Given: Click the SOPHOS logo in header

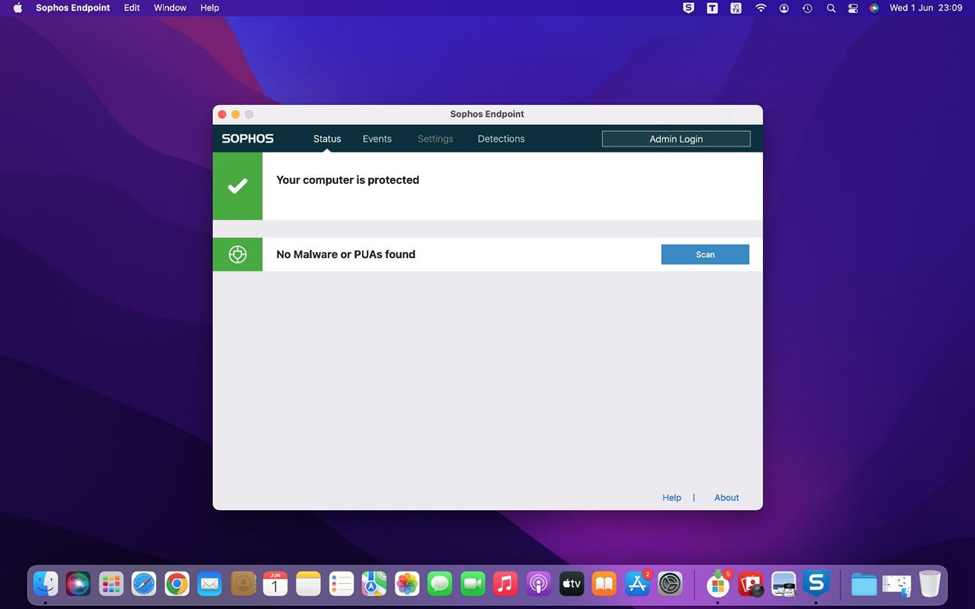Looking at the screenshot, I should tap(247, 139).
